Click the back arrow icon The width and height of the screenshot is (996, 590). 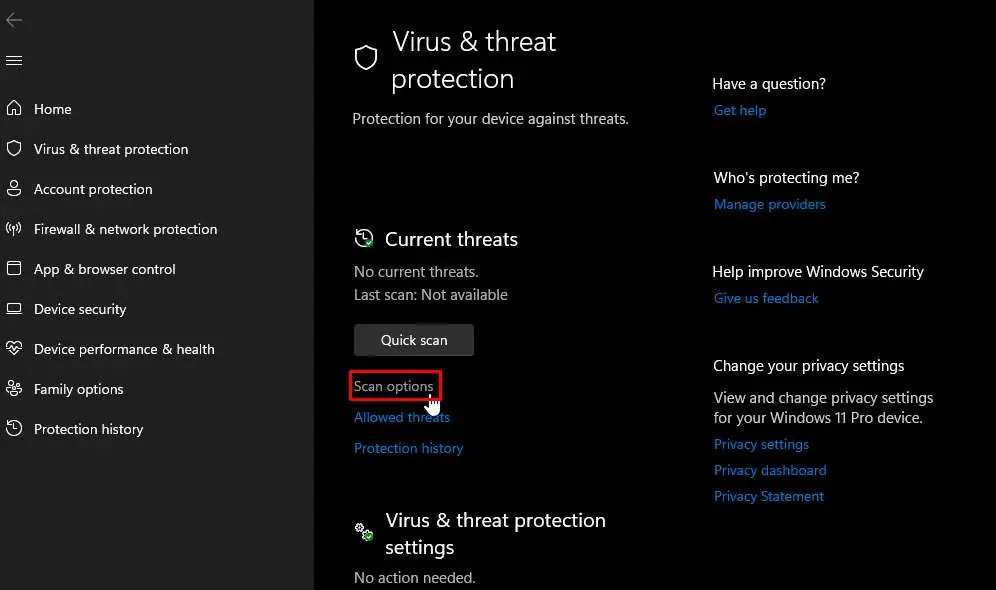pyautogui.click(x=14, y=20)
